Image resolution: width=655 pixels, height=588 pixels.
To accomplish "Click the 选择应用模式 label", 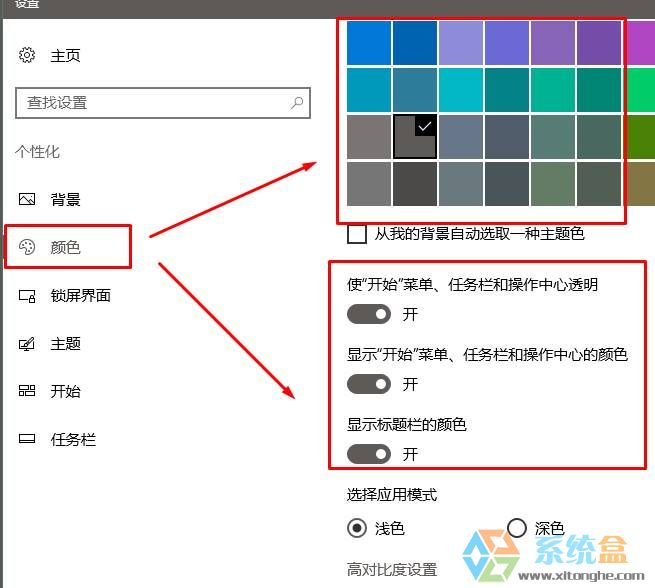I will (392, 494).
